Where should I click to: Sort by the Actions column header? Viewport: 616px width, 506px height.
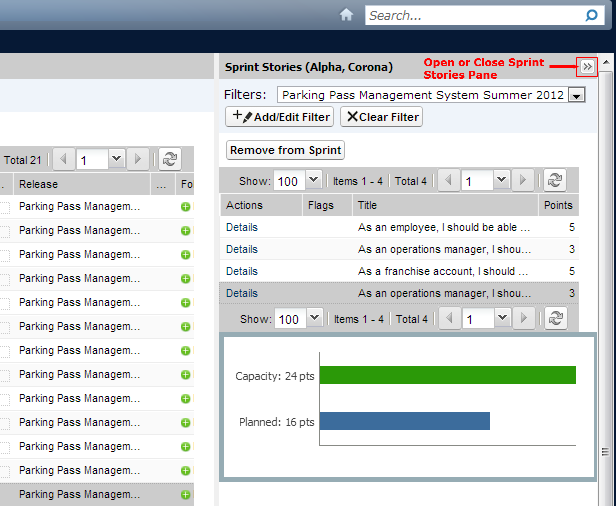pyautogui.click(x=261, y=205)
